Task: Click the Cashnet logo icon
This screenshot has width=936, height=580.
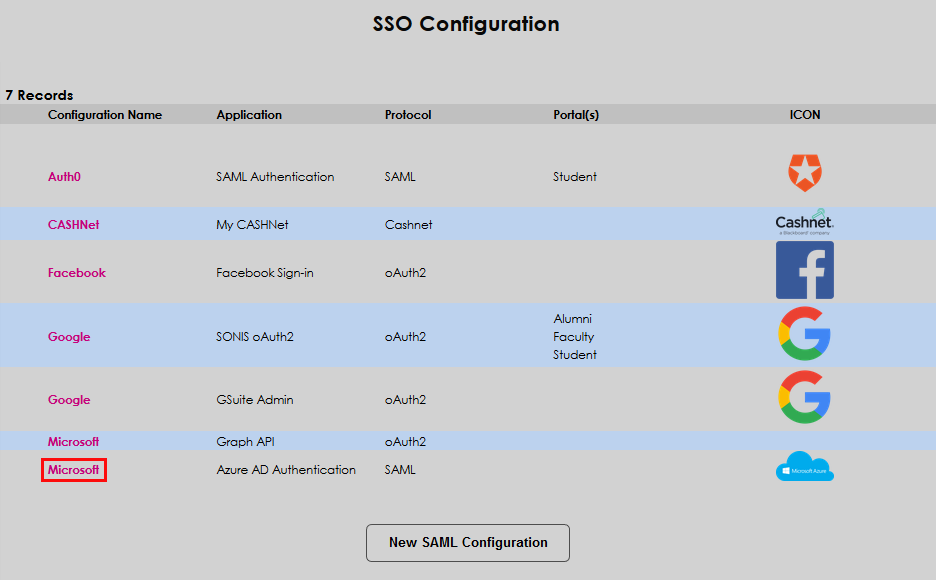Action: click(x=804, y=222)
